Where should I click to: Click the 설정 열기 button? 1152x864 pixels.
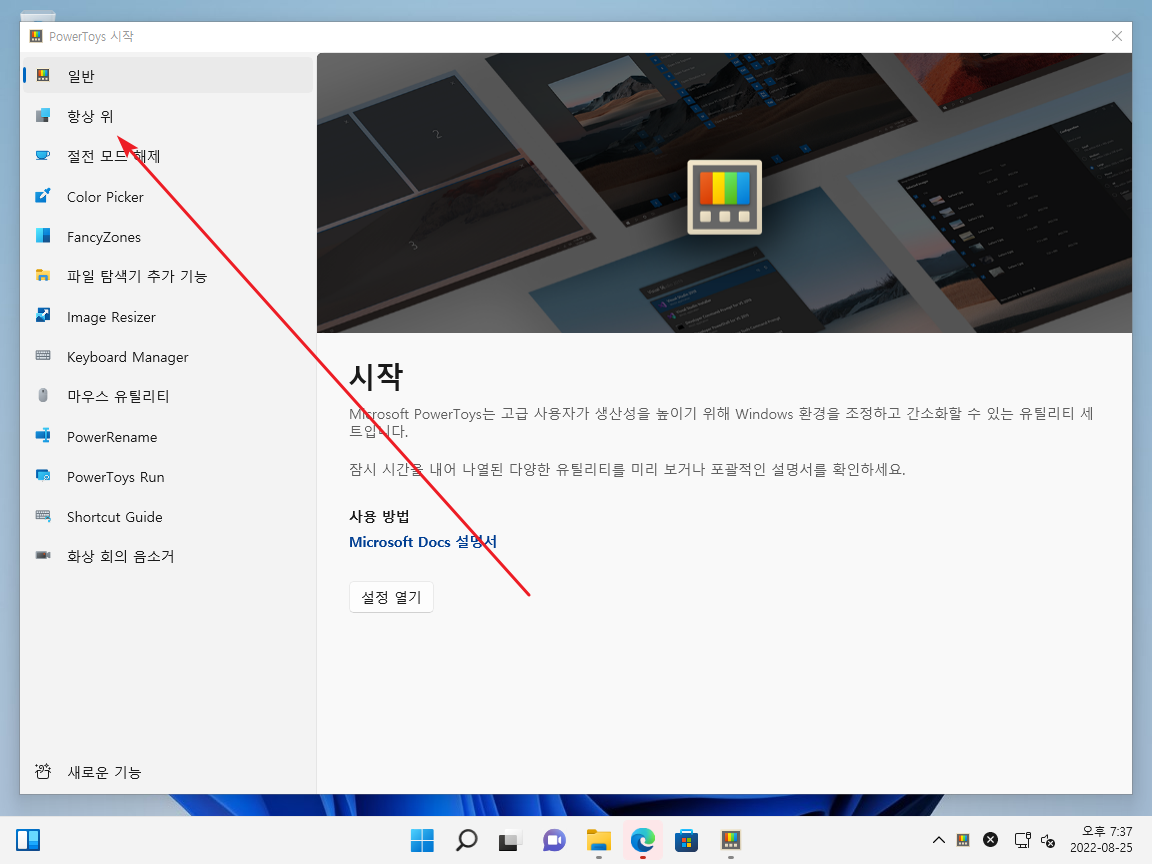click(391, 597)
